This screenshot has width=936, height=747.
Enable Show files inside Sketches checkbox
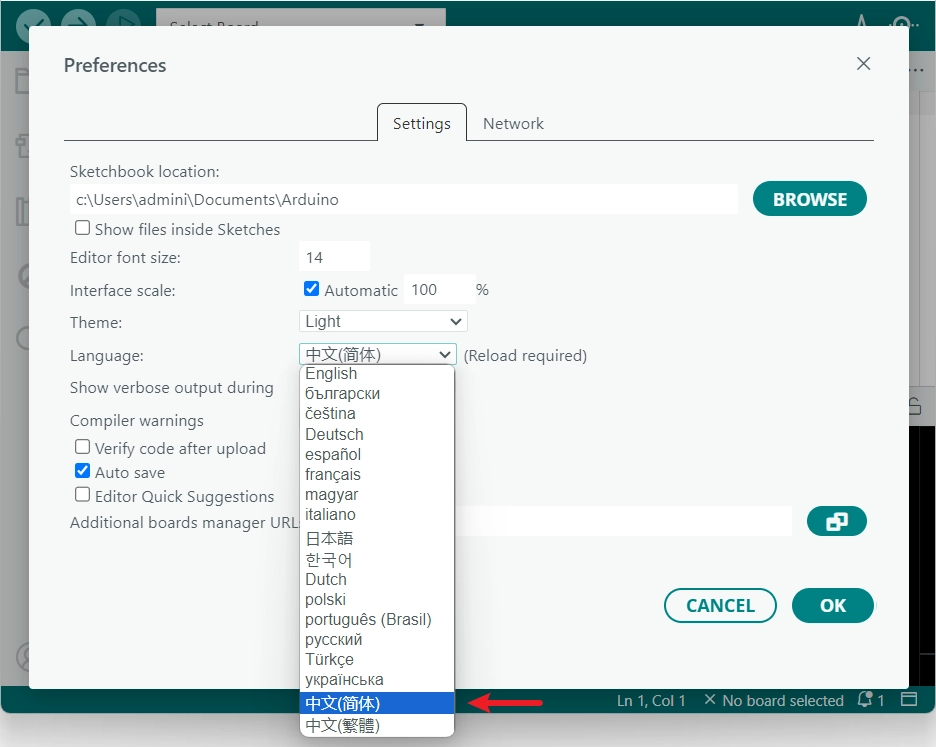(x=83, y=228)
